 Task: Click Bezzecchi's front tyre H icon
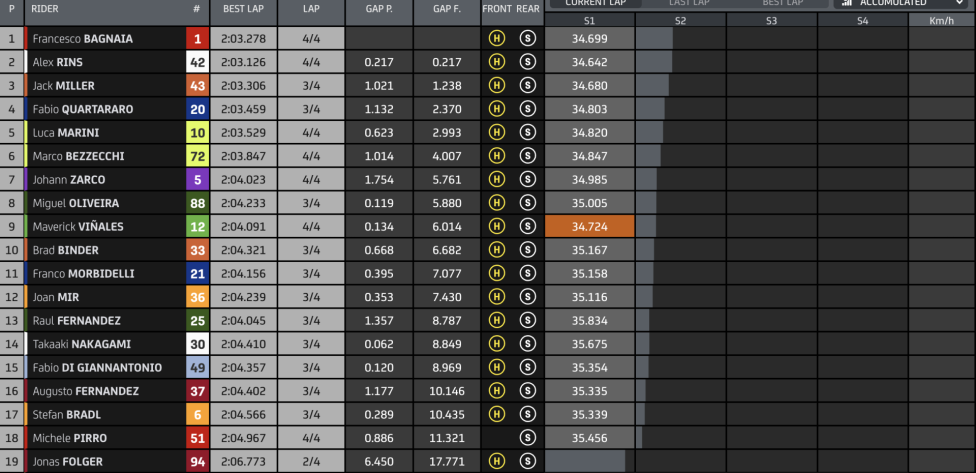(x=497, y=156)
